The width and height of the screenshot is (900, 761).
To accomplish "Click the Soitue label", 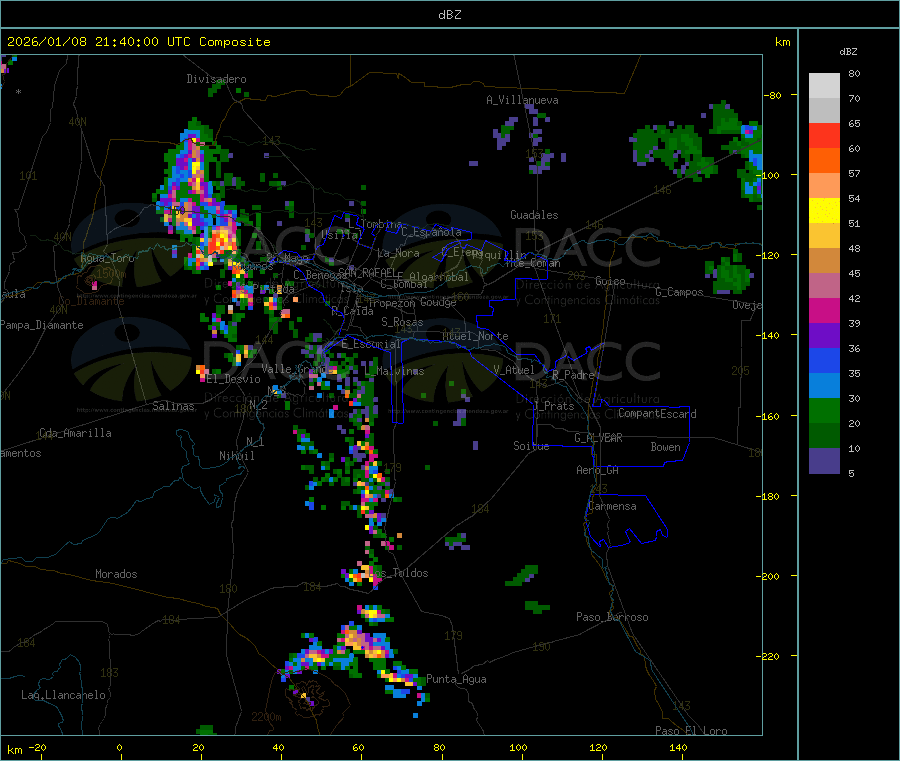I will click(x=531, y=446).
